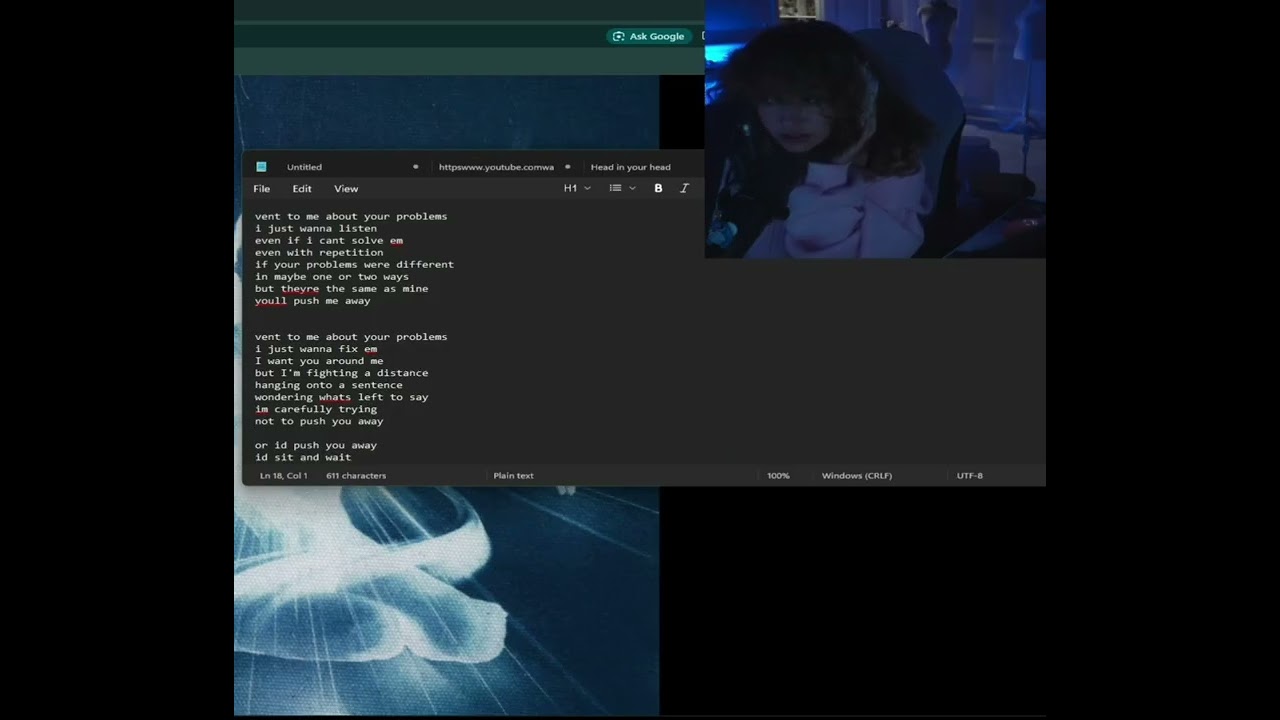The image size is (1280, 720).
Task: Click the Plain text status entry
Action: click(513, 476)
